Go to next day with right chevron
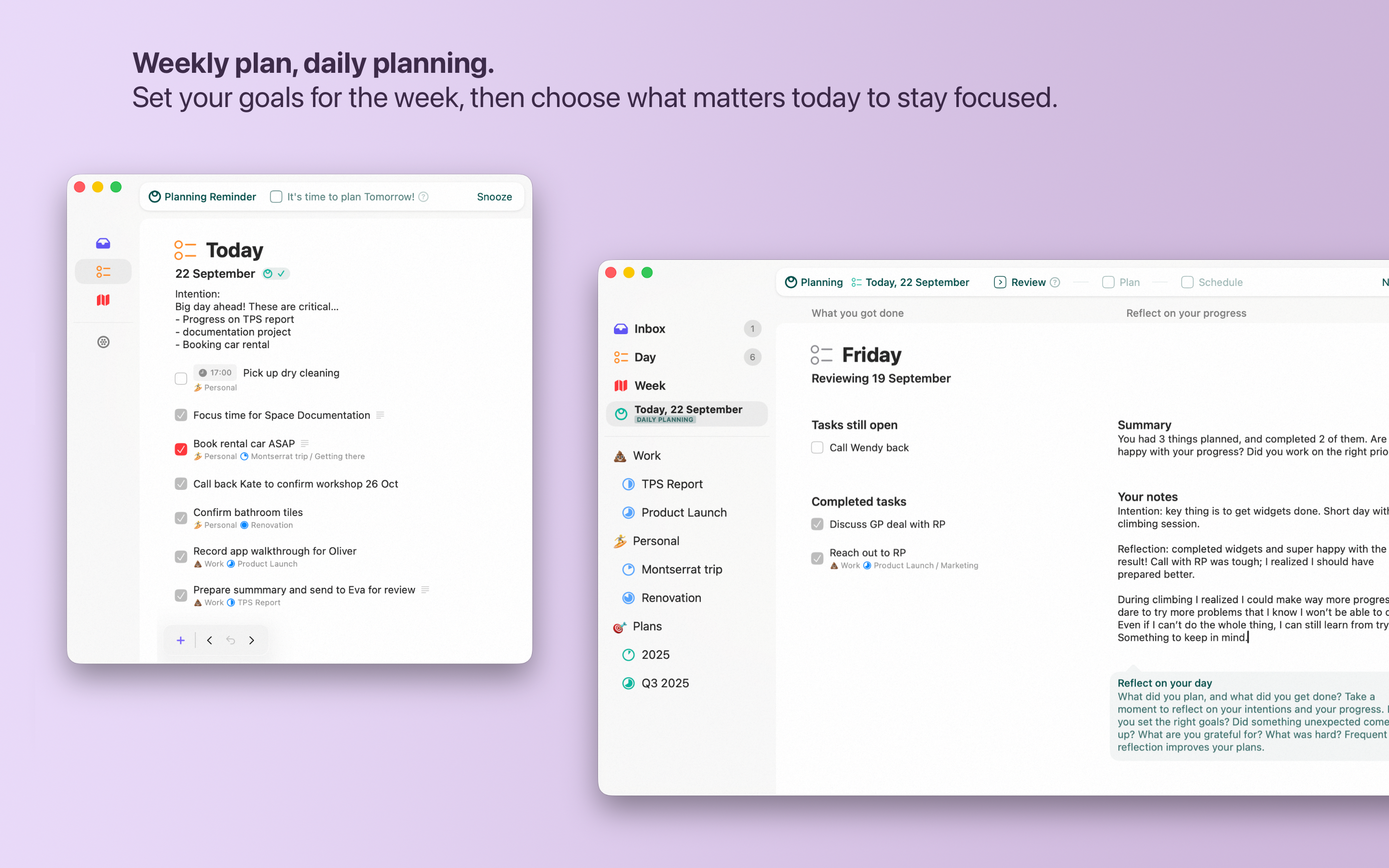The height and width of the screenshot is (868, 1389). click(x=251, y=640)
